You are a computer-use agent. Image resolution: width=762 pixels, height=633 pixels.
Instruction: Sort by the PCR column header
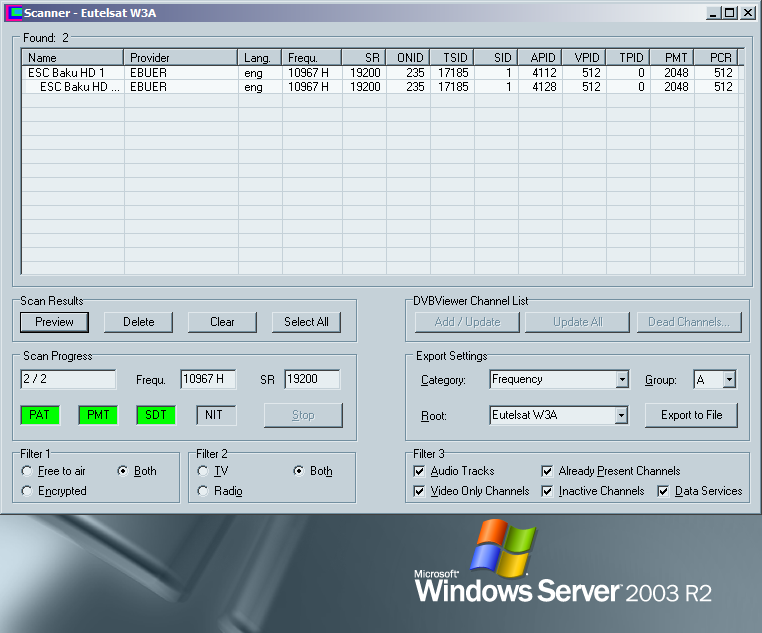(x=716, y=57)
